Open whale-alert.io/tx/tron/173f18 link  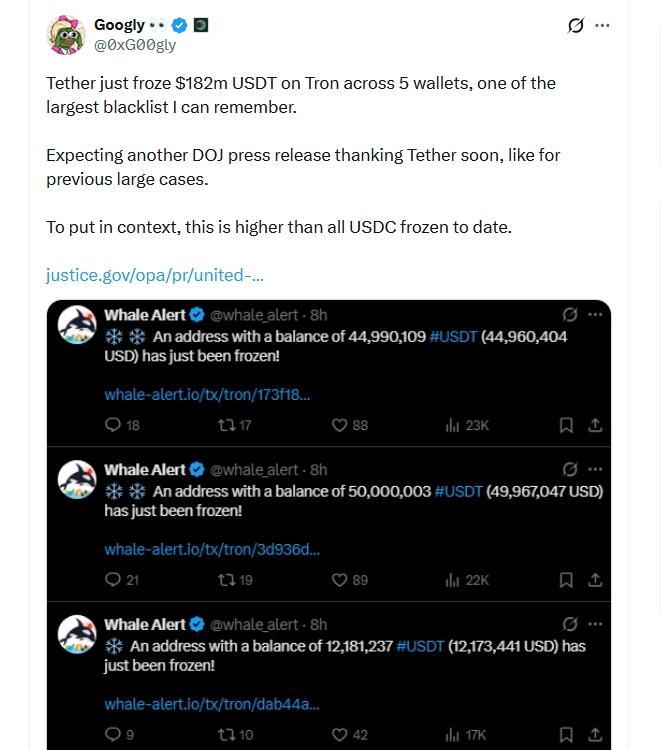(207, 394)
